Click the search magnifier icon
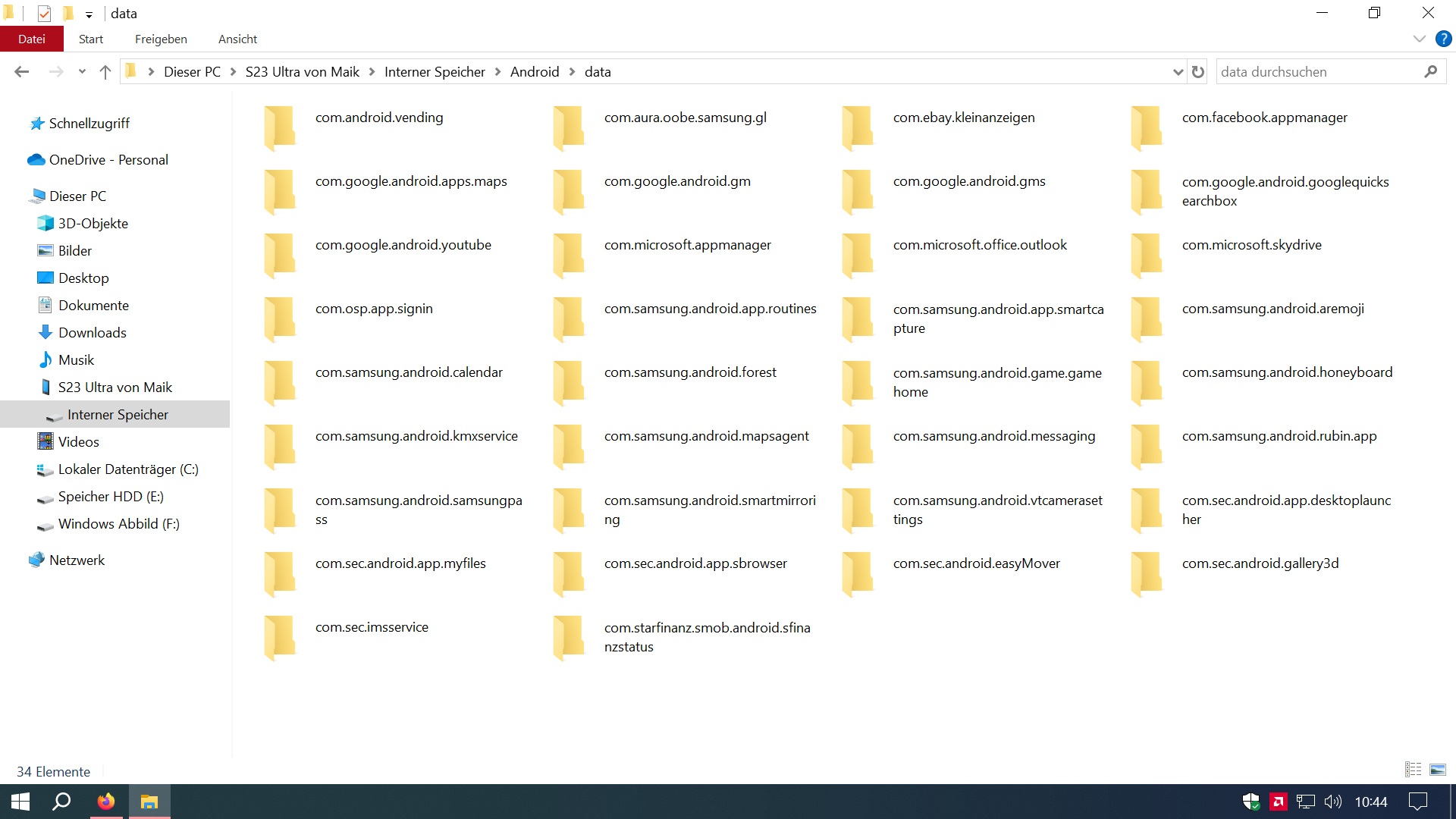This screenshot has height=819, width=1456. pos(1430,72)
